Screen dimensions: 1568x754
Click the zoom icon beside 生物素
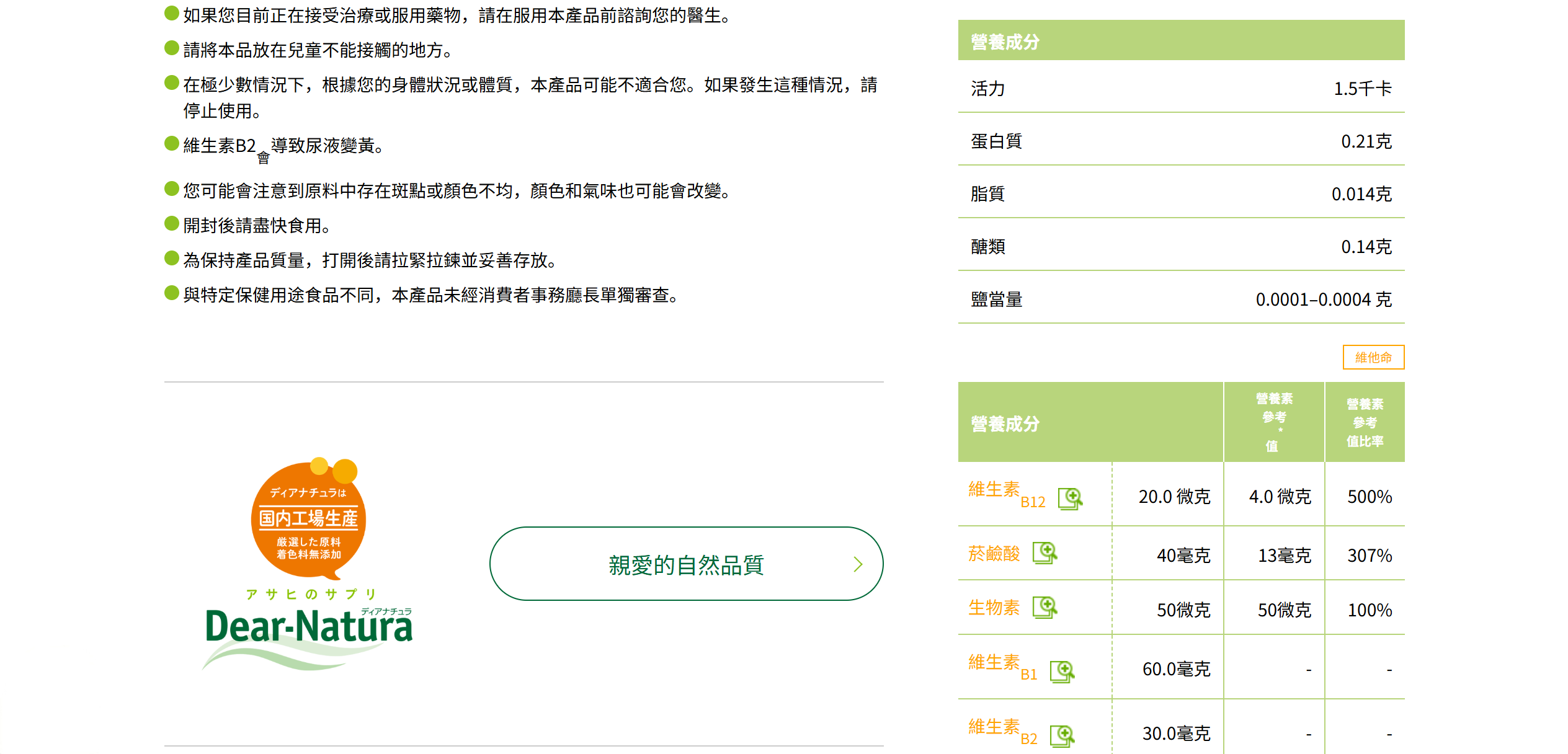tap(1045, 606)
